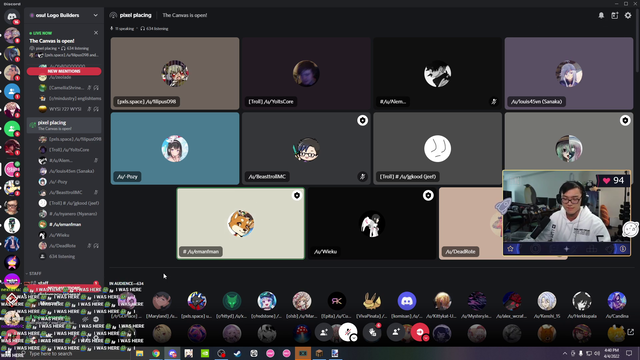Open The Canvas is open! live event

coord(52,41)
